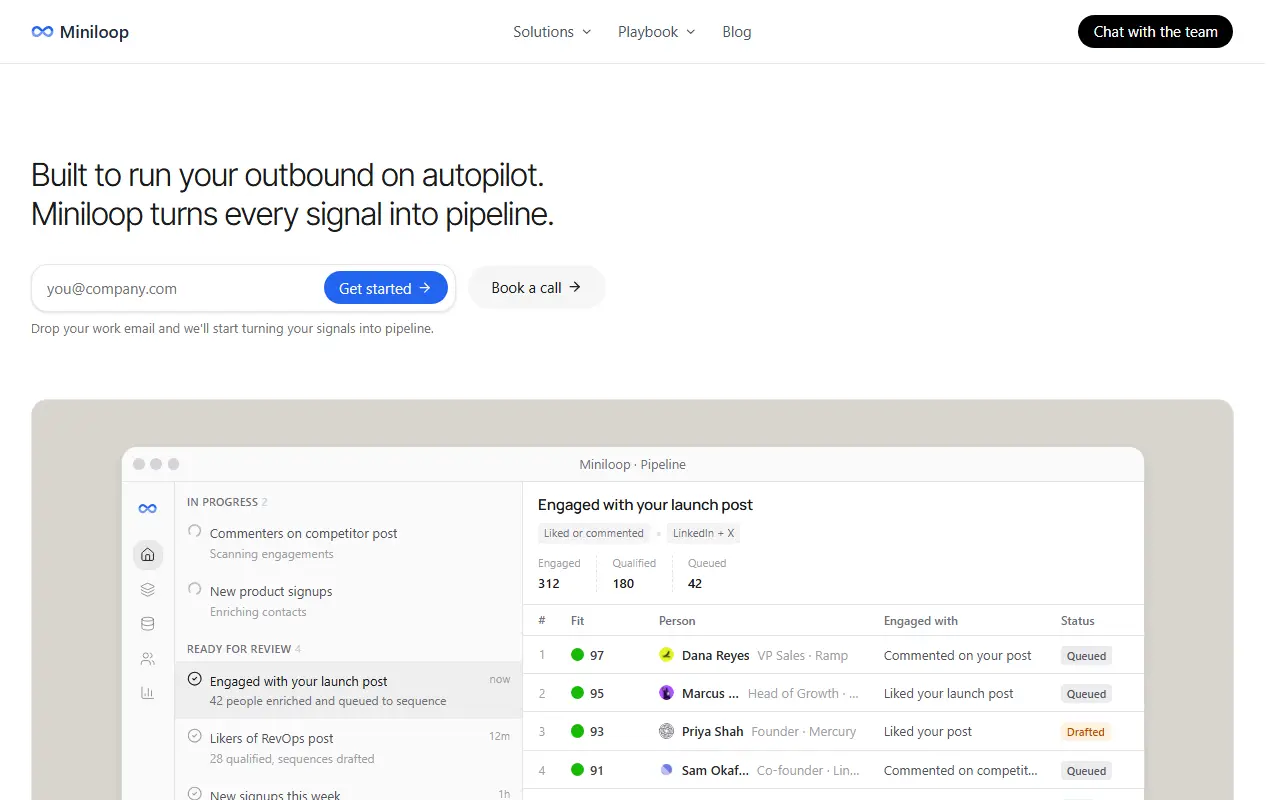
Task: Click the Engaged with column header
Action: tap(921, 621)
